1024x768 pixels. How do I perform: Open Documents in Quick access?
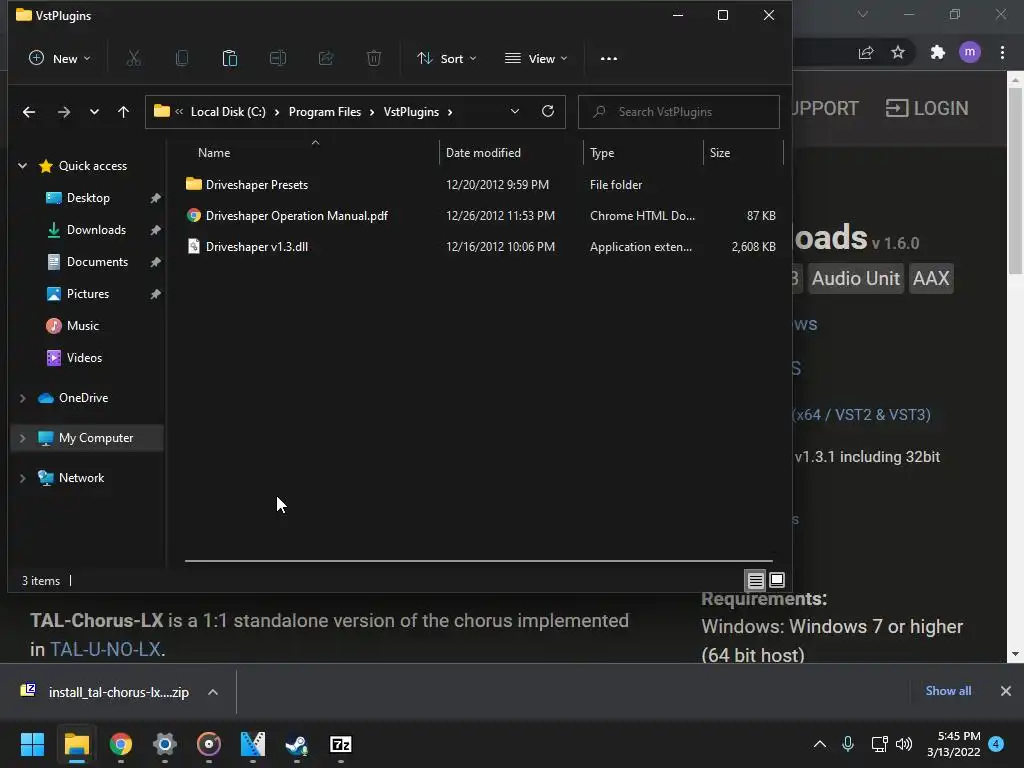pos(97,262)
